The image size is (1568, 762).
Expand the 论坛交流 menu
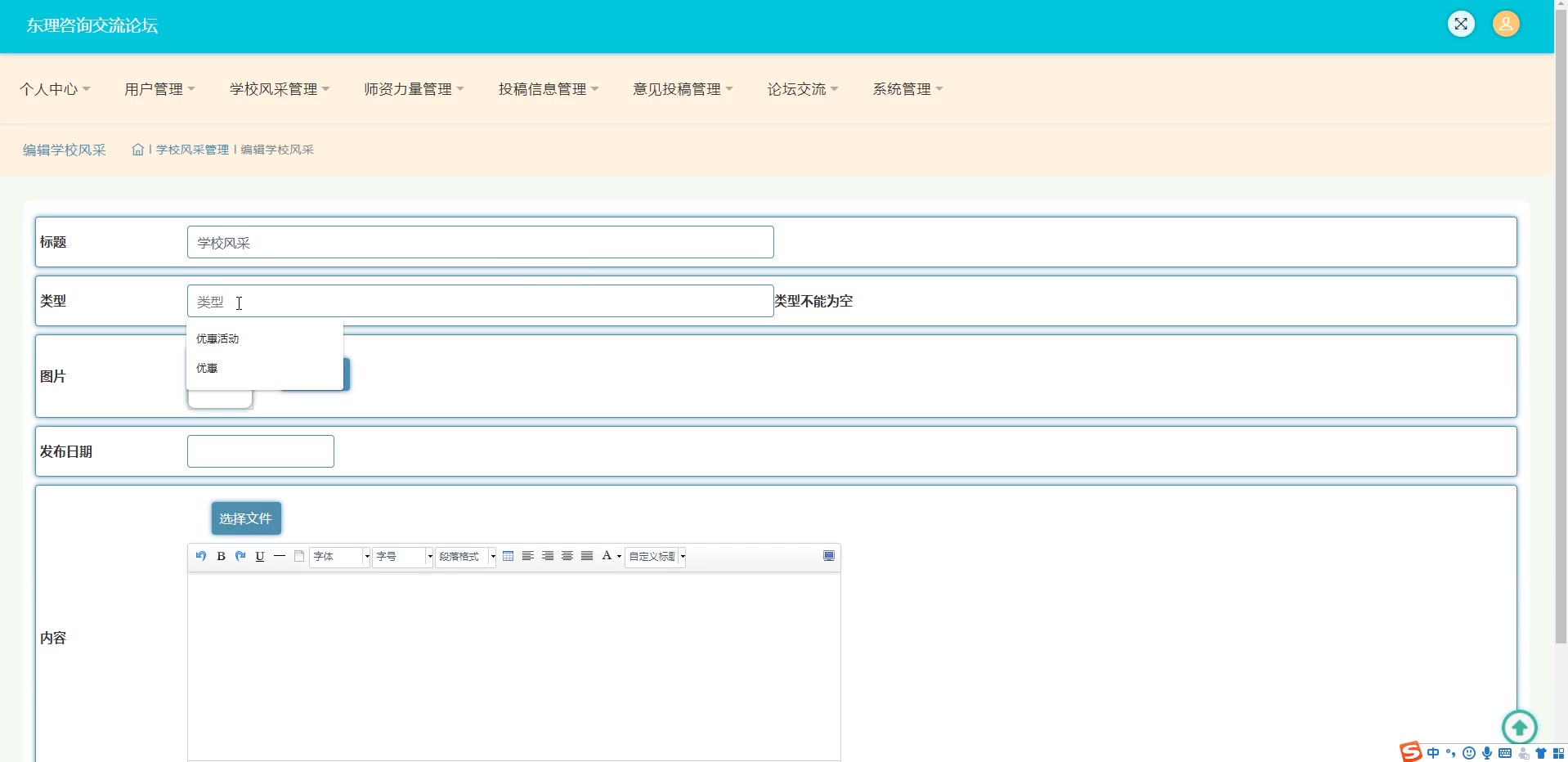[803, 89]
